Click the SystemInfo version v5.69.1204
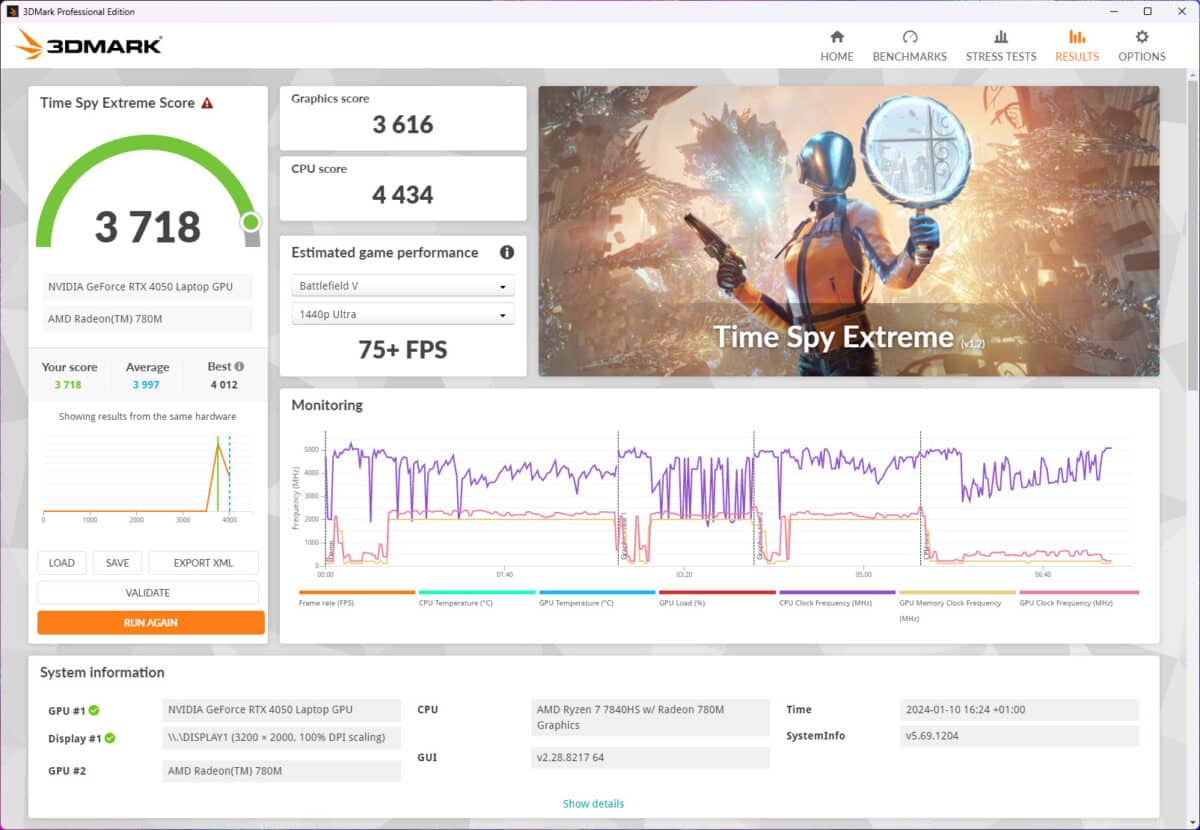This screenshot has width=1200, height=830. tap(1020, 736)
